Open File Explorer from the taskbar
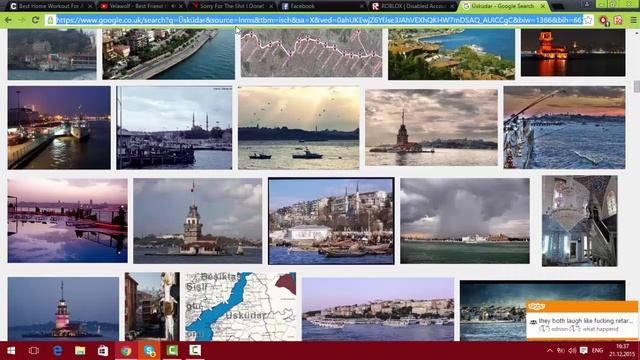The height and width of the screenshot is (360, 640). click(80, 351)
